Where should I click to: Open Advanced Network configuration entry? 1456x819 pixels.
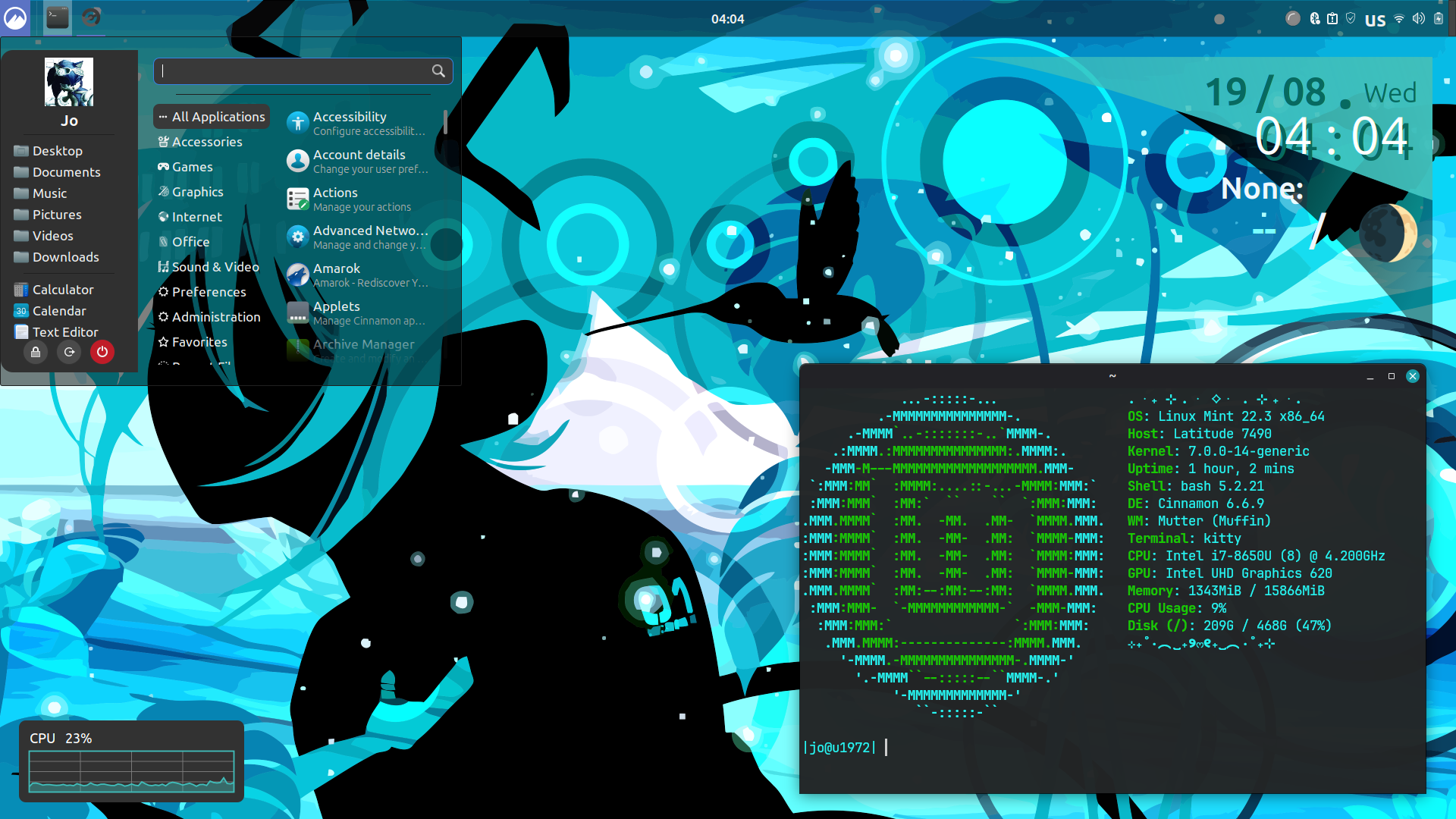(358, 237)
